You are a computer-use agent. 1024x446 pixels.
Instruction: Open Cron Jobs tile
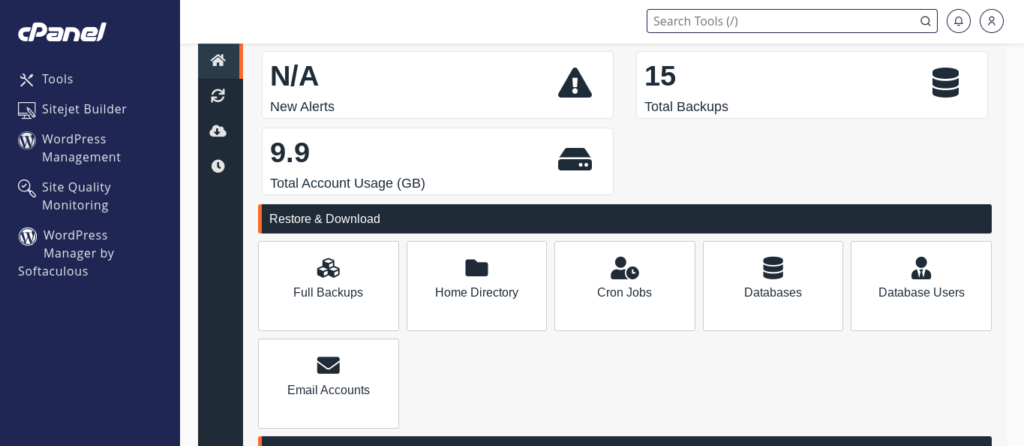(624, 286)
